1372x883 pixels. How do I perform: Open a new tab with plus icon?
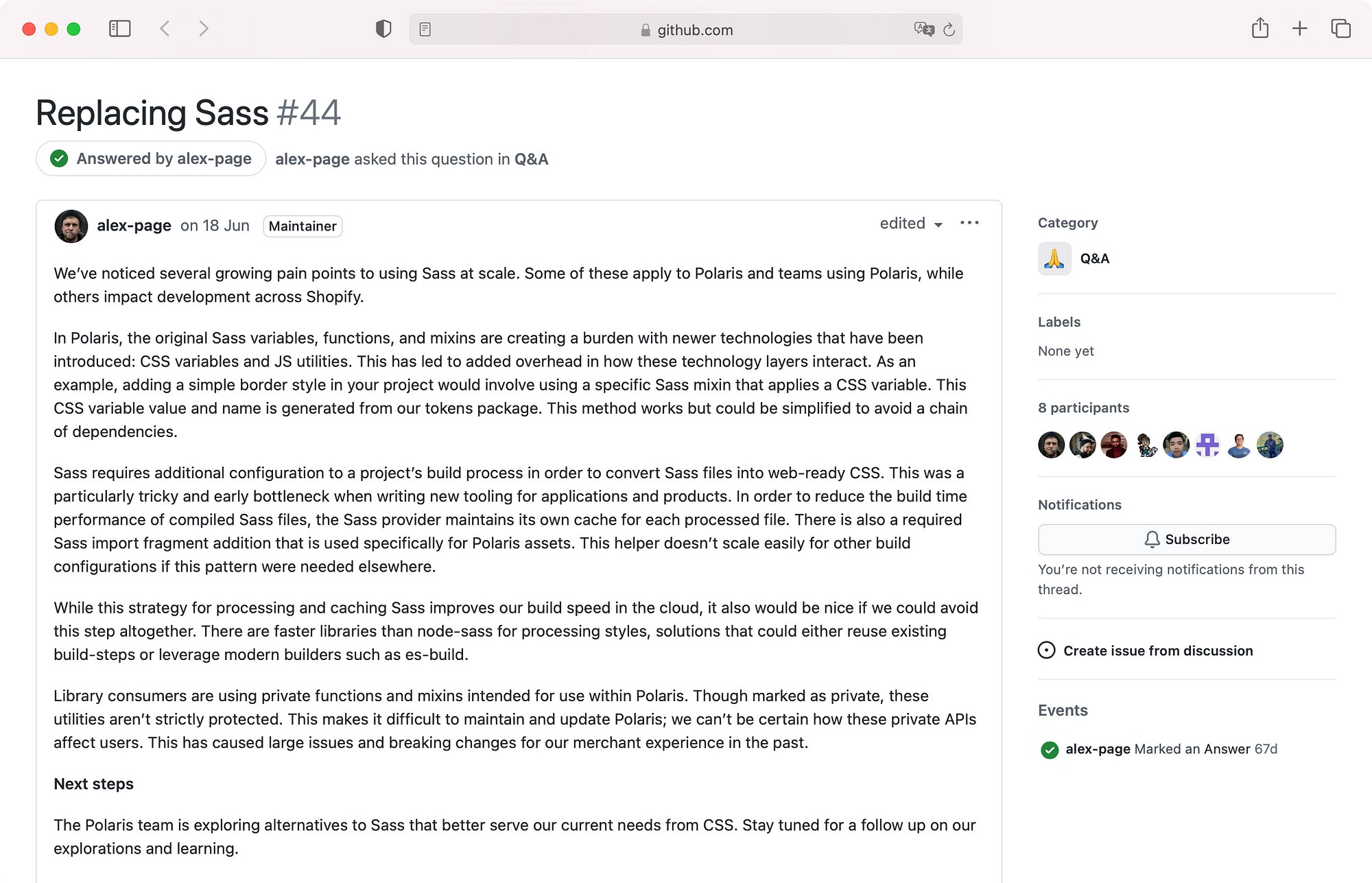tap(1299, 29)
